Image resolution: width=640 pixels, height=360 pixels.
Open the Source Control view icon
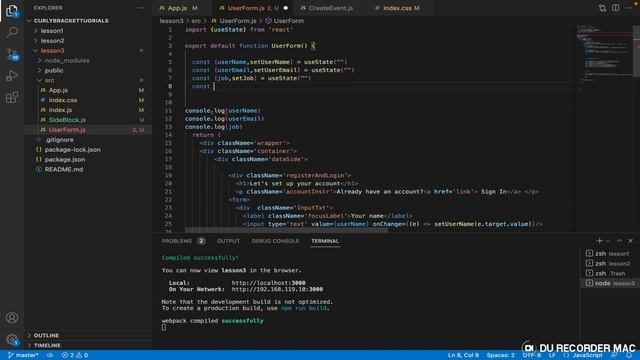point(12,54)
